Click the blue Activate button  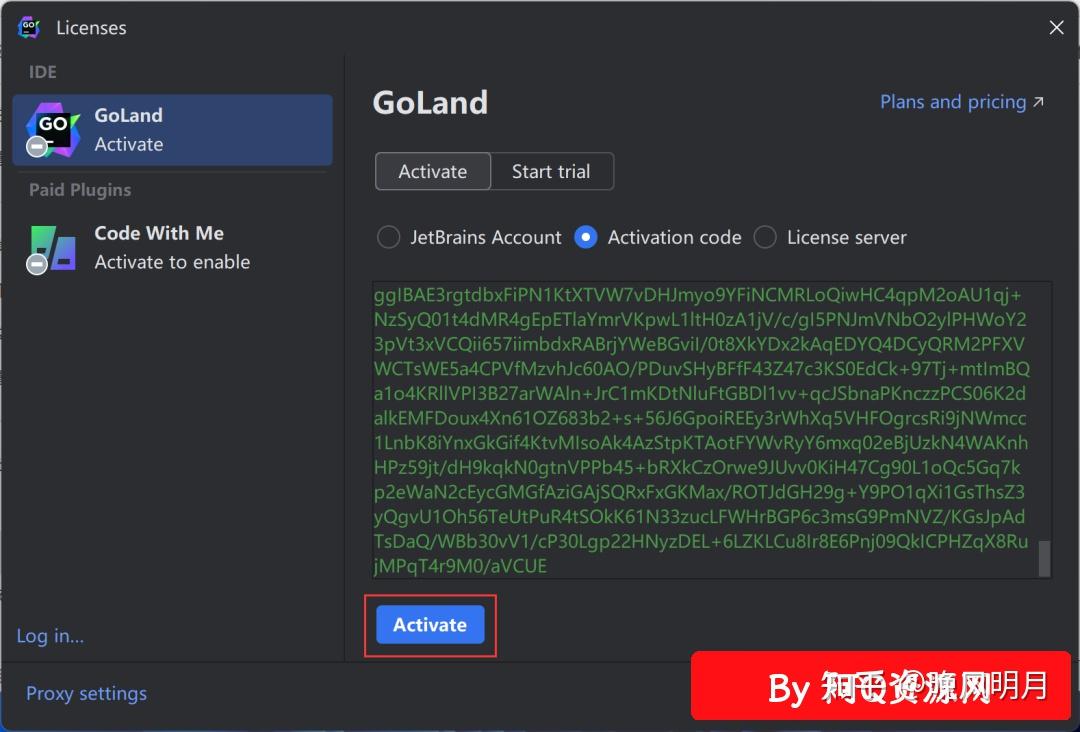(430, 624)
